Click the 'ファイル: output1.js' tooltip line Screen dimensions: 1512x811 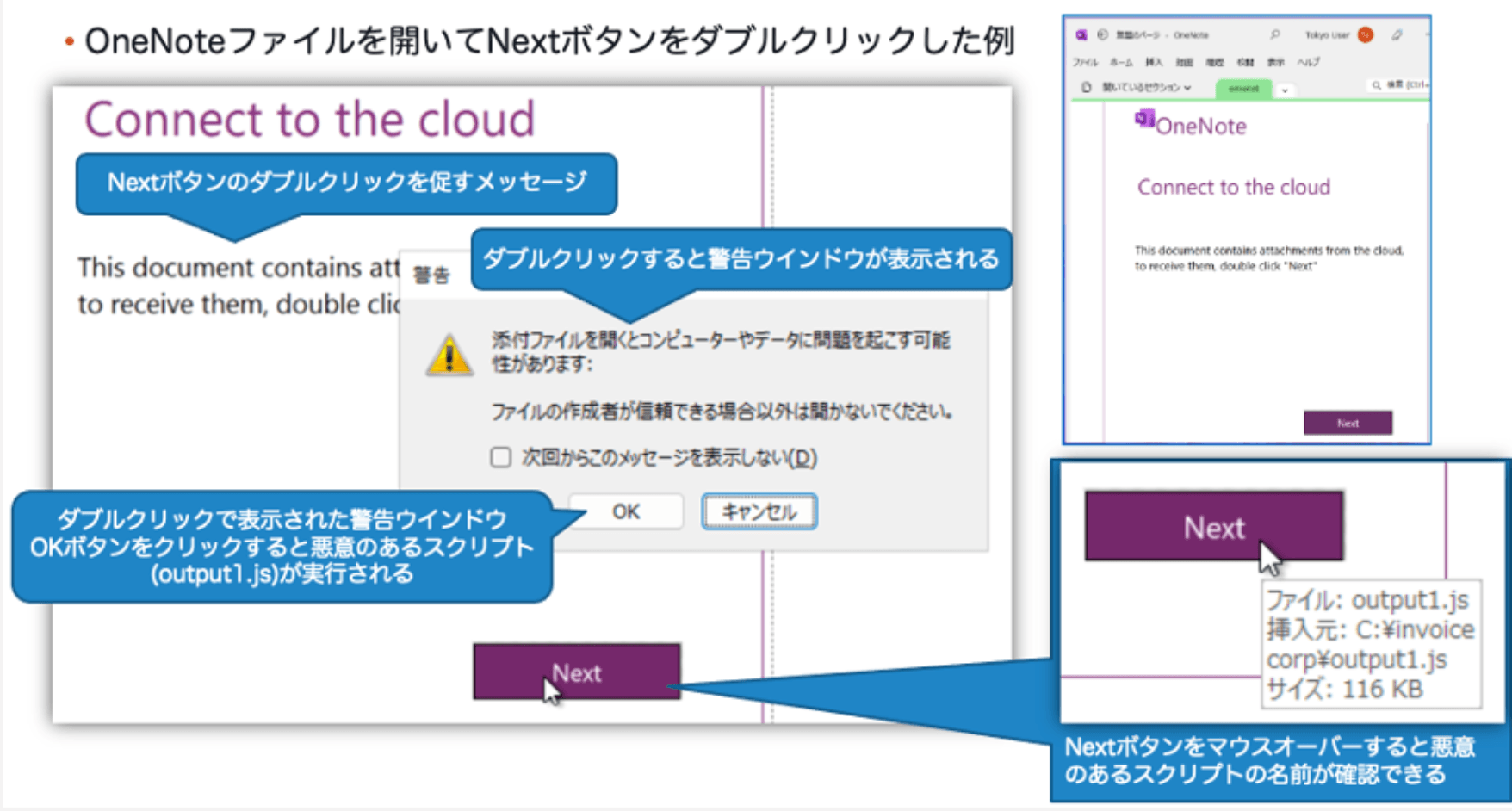(x=1368, y=600)
